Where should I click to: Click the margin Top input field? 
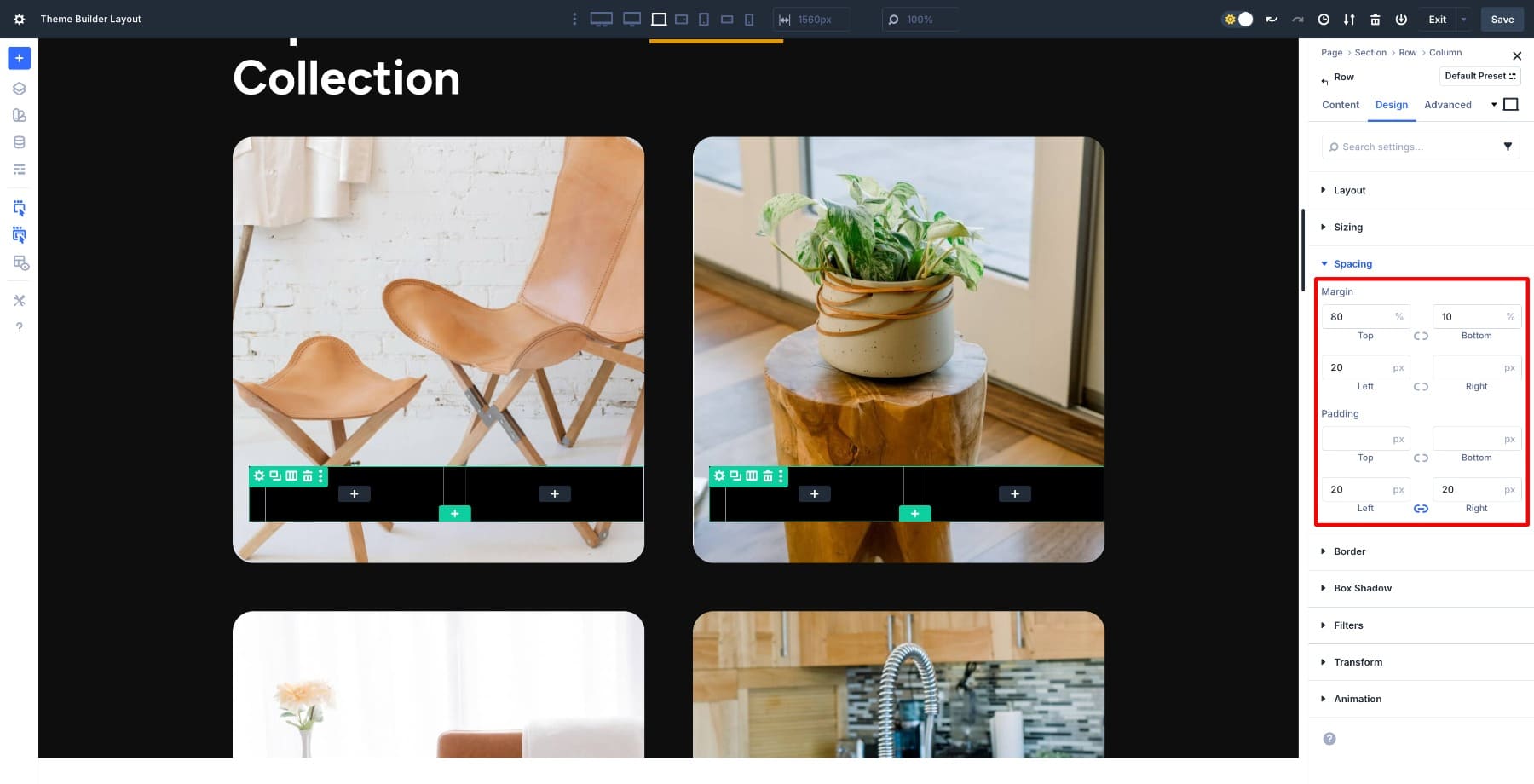[1358, 317]
